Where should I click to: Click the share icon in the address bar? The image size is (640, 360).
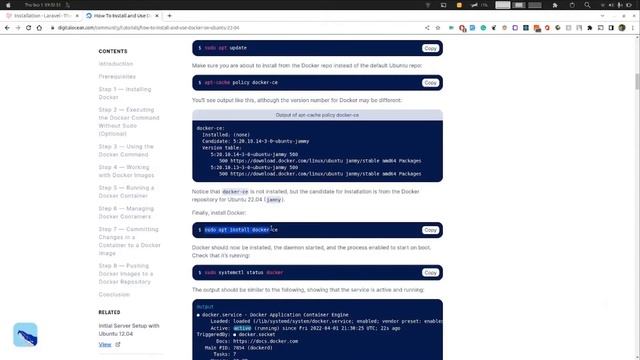coord(427,28)
